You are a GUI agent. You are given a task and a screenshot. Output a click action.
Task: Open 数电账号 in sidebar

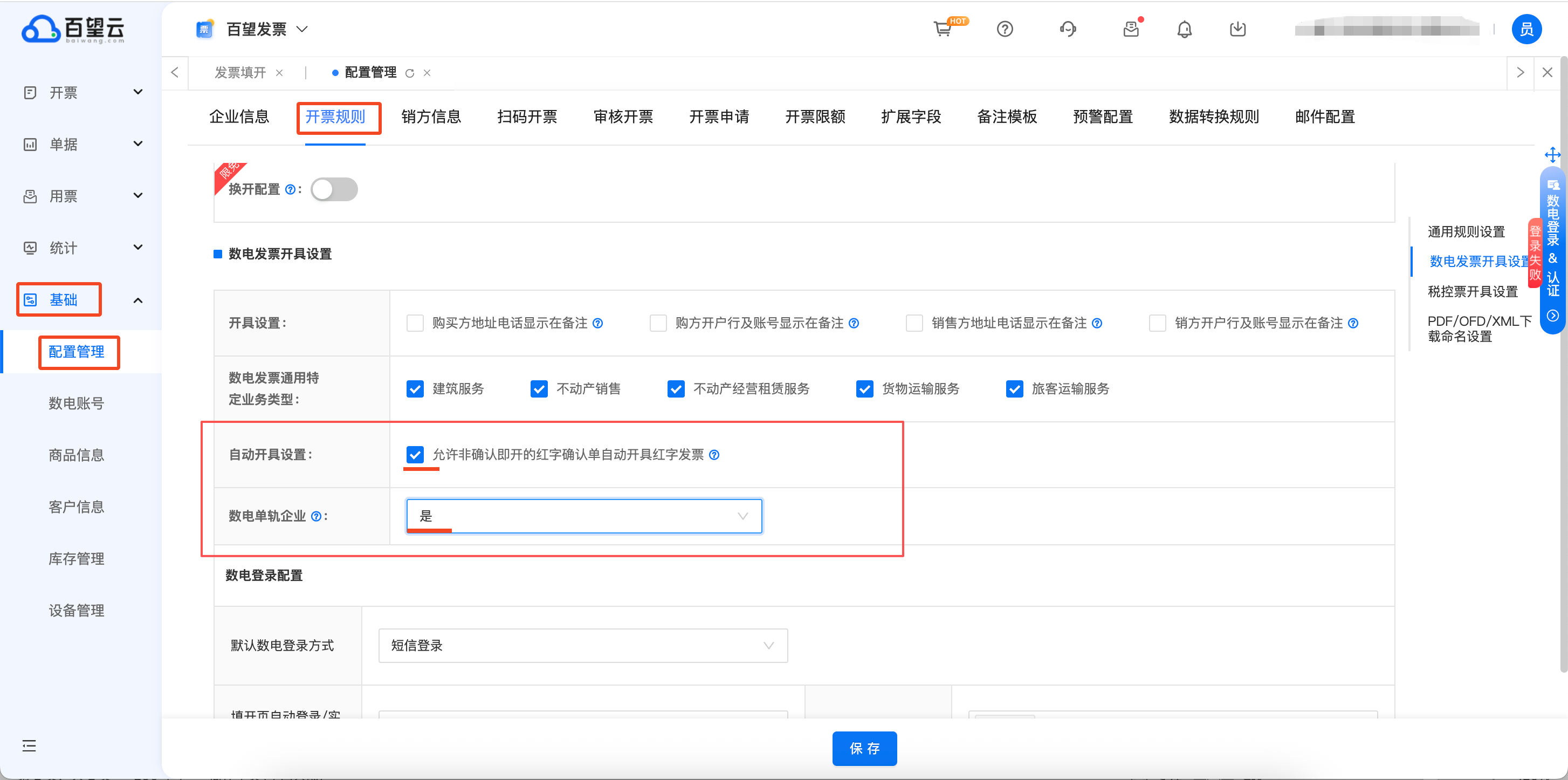pos(76,403)
